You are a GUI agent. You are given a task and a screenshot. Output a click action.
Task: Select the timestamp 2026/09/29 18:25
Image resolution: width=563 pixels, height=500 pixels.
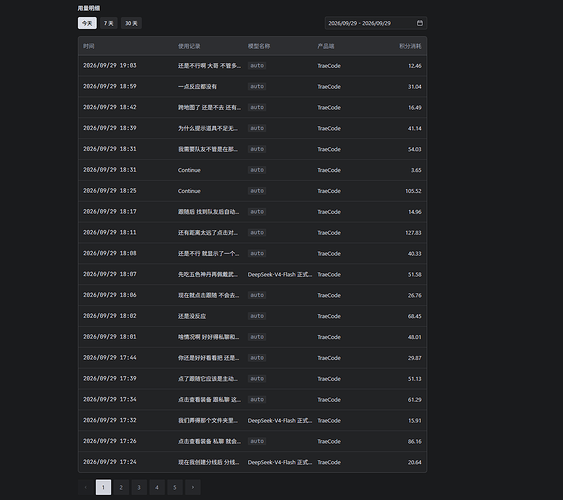[x=110, y=191]
